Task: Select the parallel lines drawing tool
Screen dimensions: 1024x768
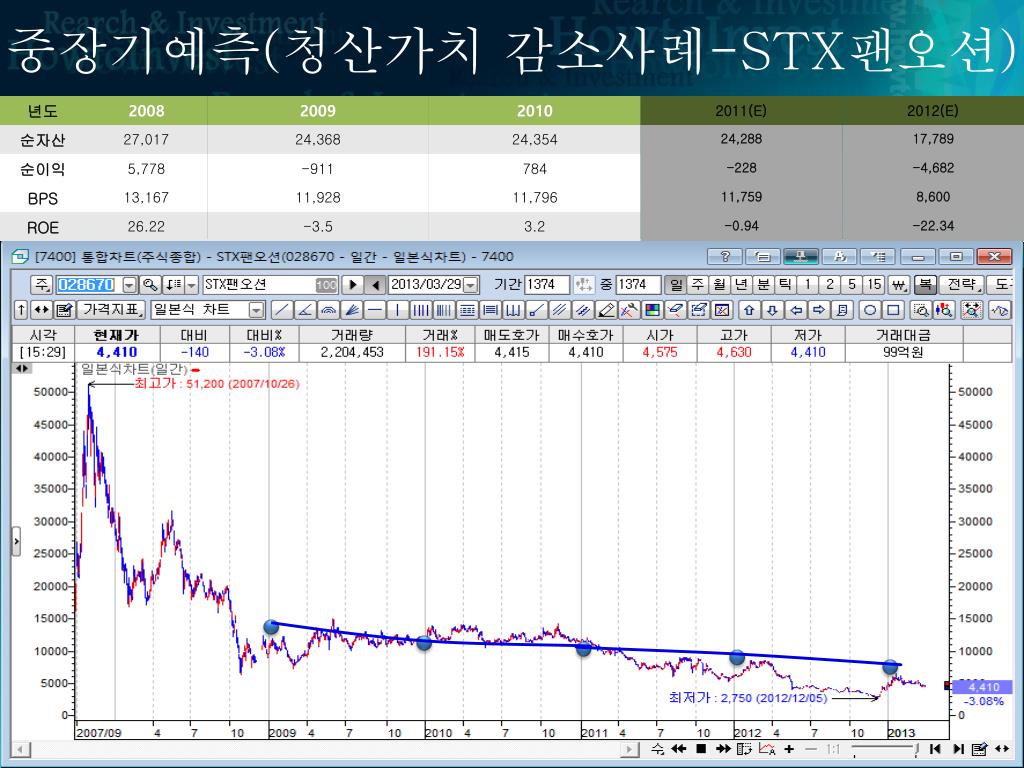Action: 558,310
